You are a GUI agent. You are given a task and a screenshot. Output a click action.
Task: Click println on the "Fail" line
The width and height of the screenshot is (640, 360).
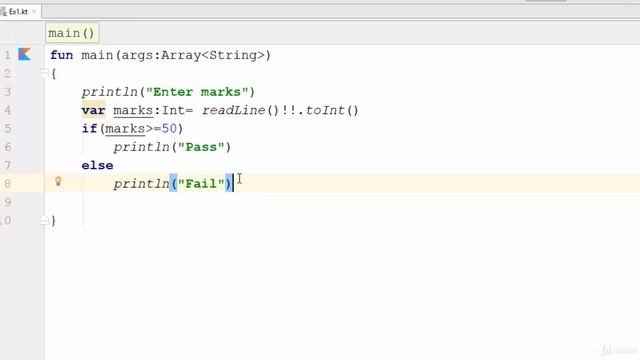(x=142, y=184)
